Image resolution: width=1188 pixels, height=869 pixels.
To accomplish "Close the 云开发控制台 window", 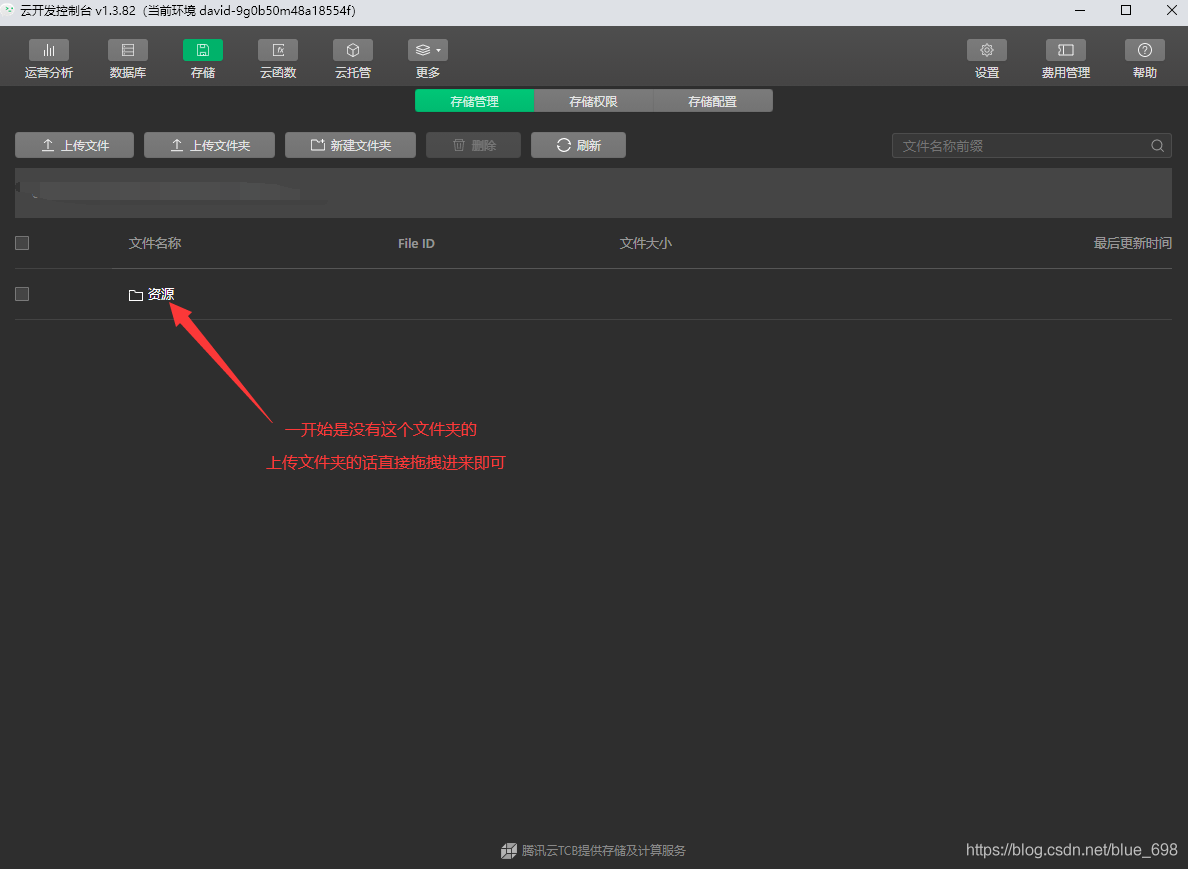I will coord(1171,11).
